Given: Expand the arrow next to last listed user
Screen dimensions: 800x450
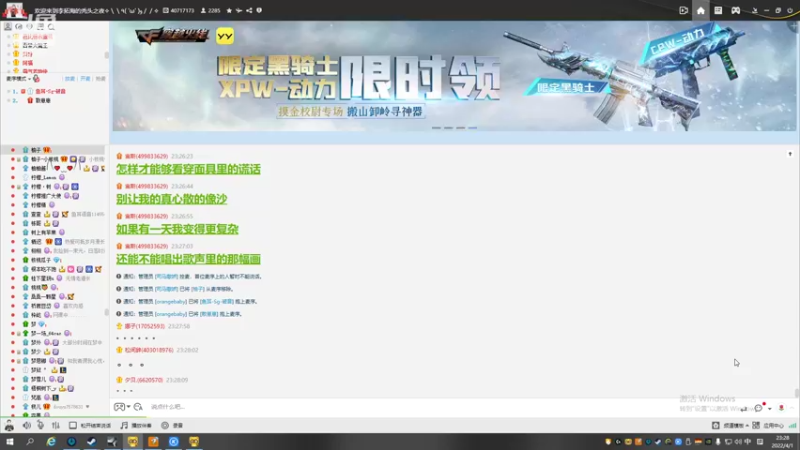Looking at the screenshot, I should [88, 407].
